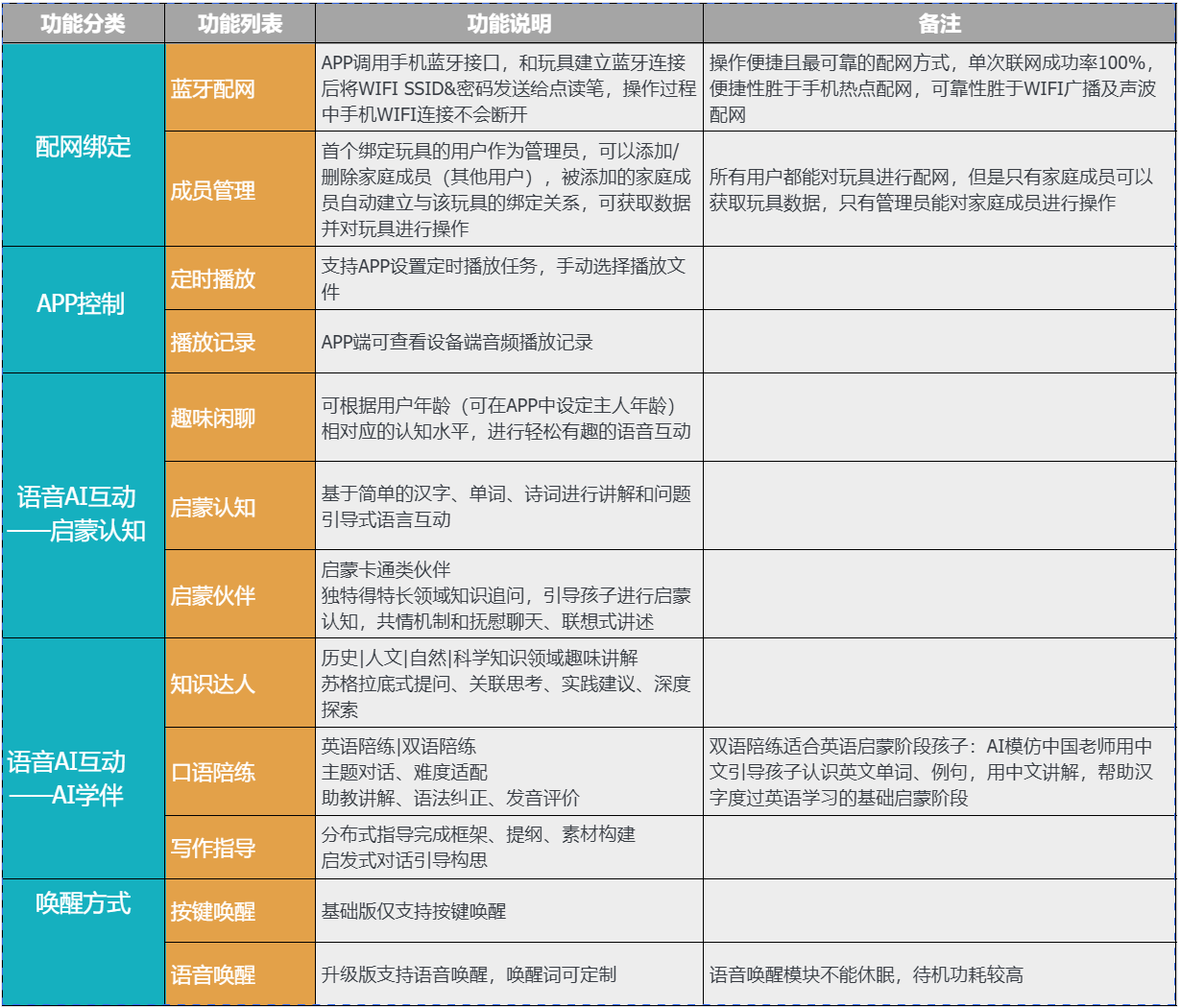Viewport: 1180px width, 1008px height.
Task: Select the 按键唤醒 feature cell
Action: coord(240,911)
